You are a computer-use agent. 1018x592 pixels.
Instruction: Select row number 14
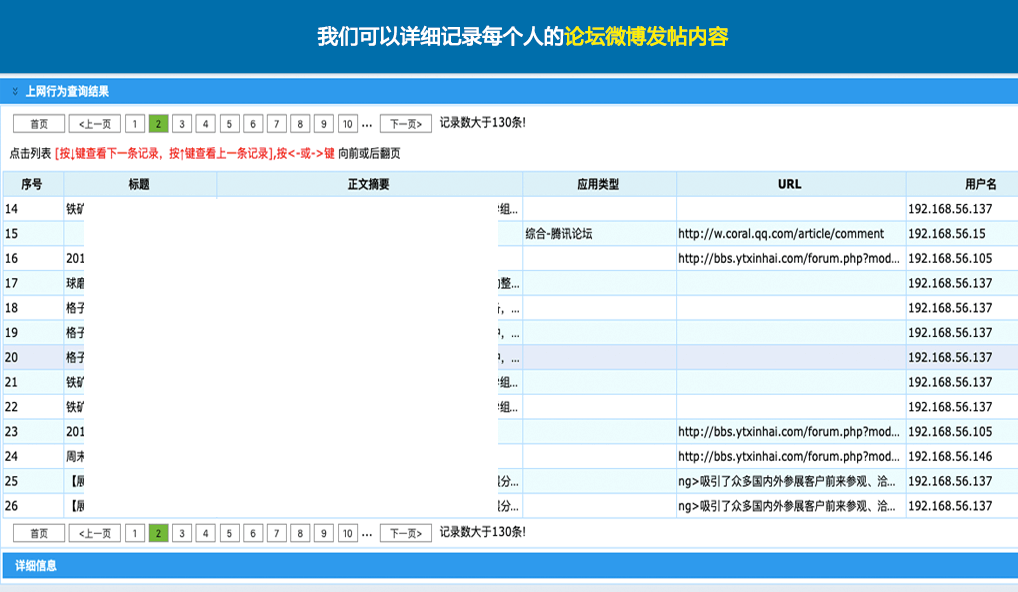tap(12, 209)
